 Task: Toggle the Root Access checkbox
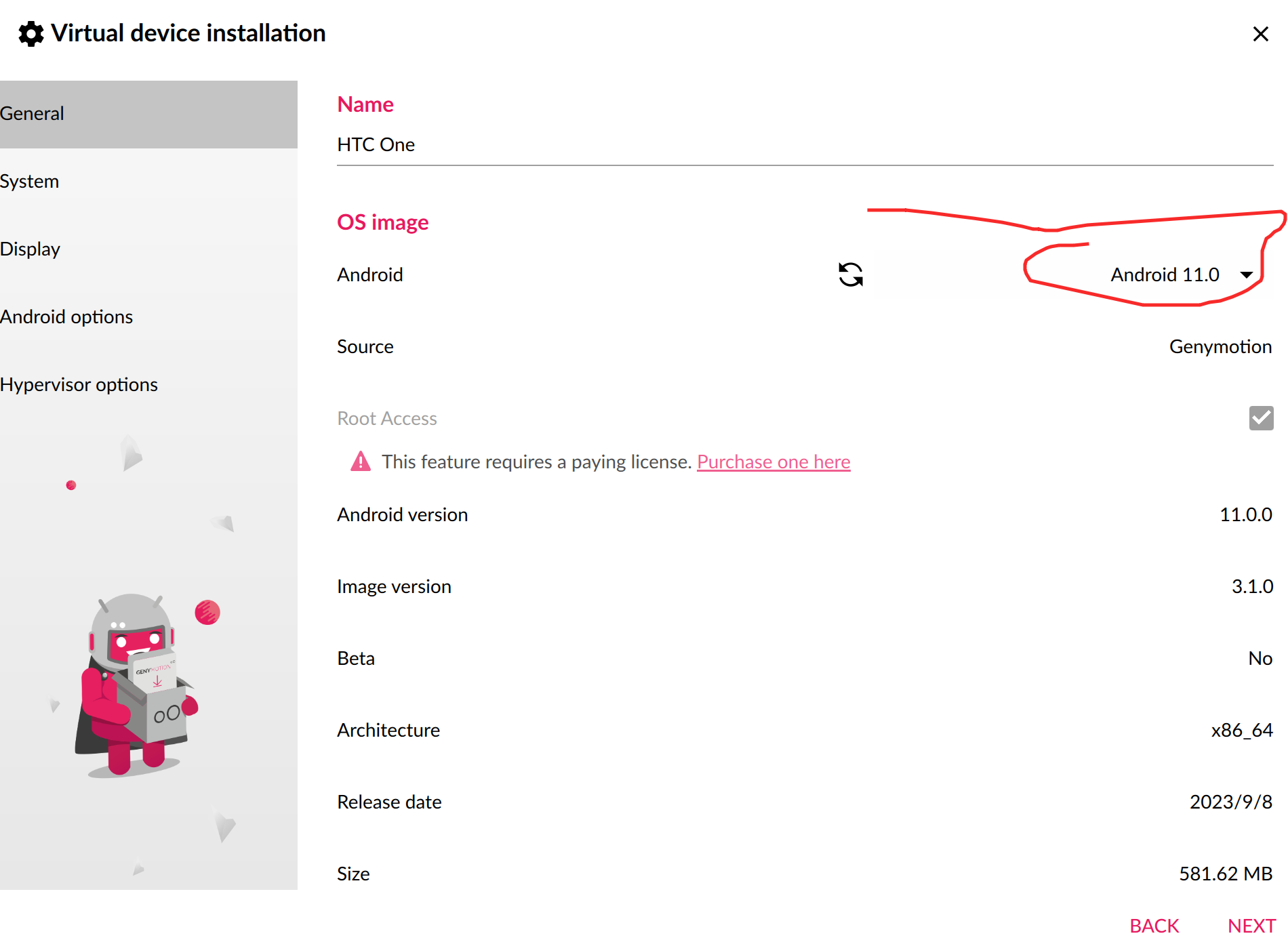point(1261,418)
